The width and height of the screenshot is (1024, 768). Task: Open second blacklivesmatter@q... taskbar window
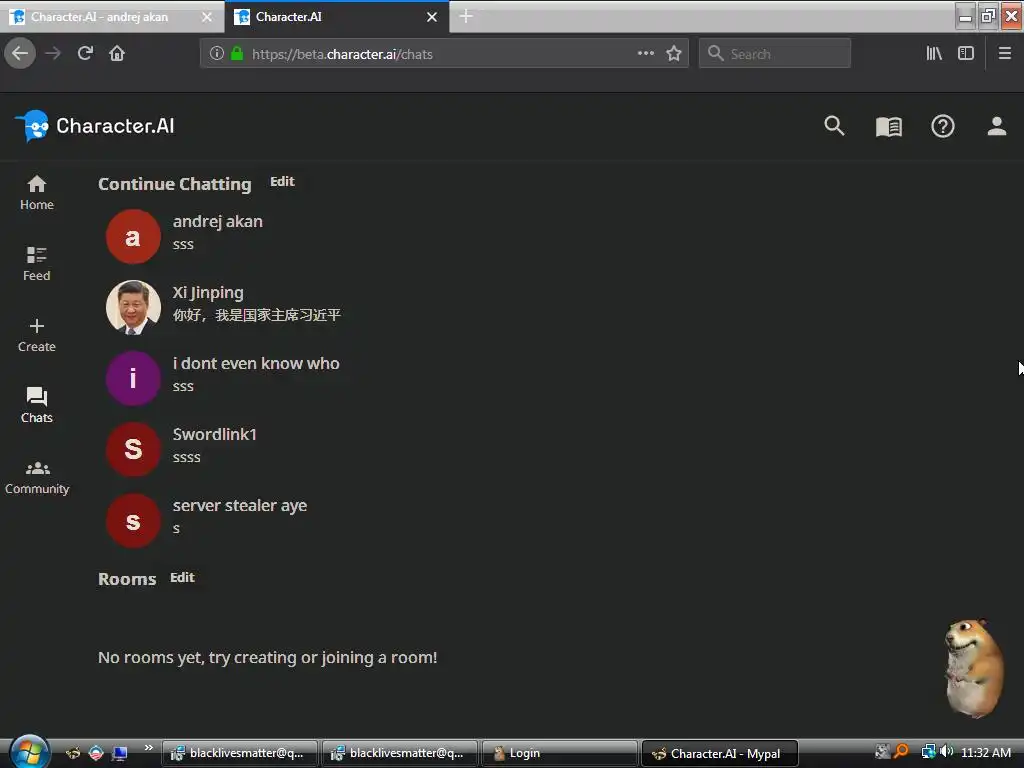[x=399, y=753]
